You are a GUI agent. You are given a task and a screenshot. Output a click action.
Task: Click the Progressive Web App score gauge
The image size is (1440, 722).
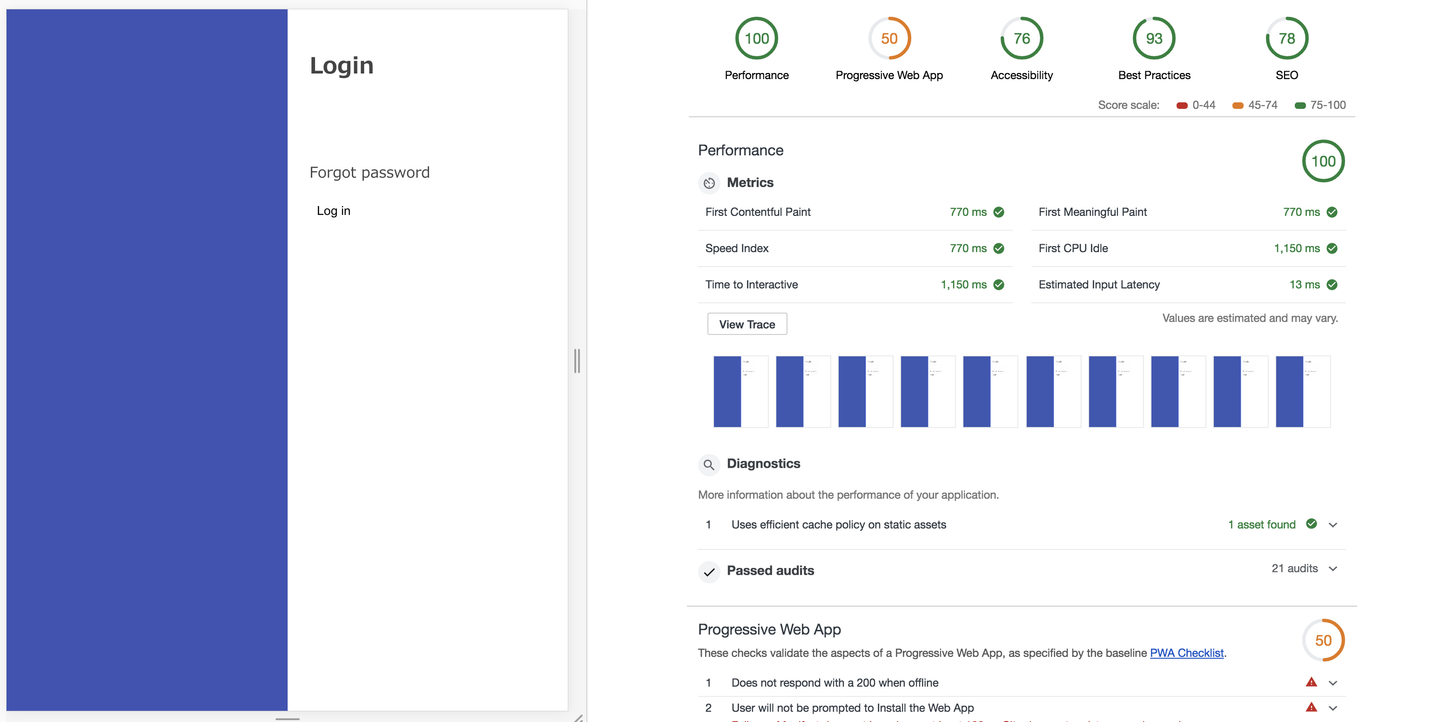tap(889, 39)
